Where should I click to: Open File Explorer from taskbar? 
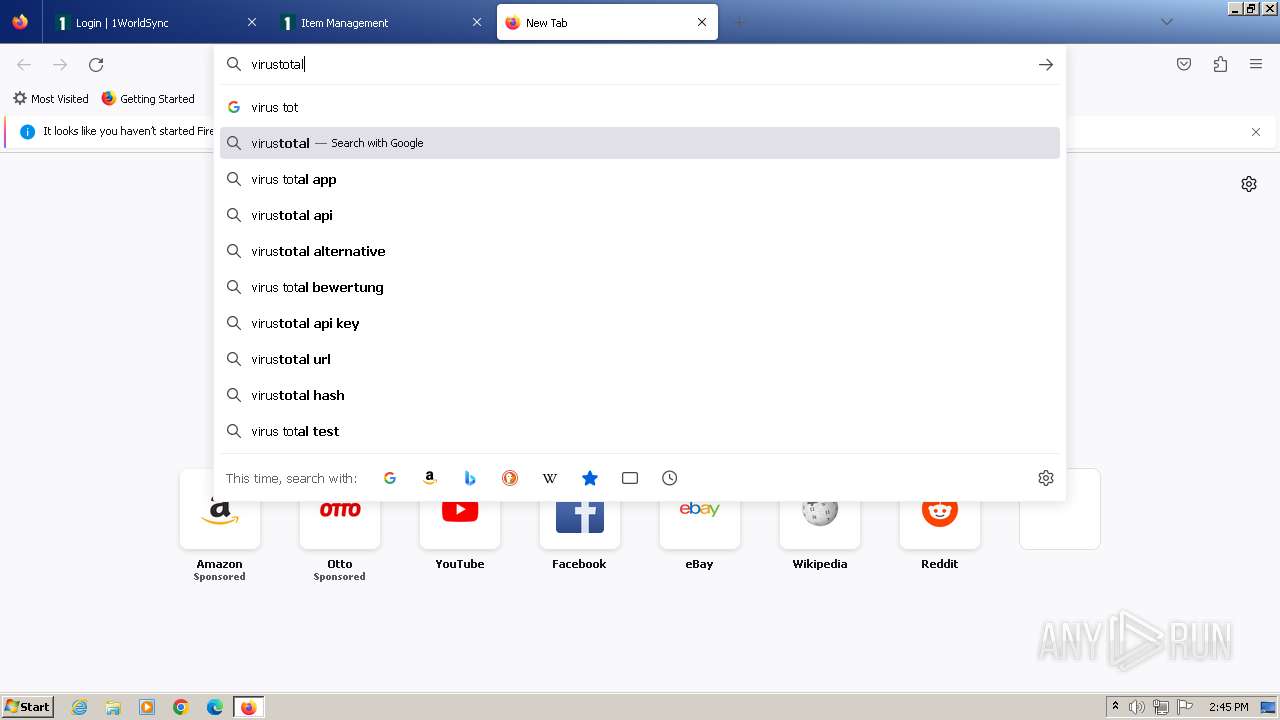click(x=113, y=707)
